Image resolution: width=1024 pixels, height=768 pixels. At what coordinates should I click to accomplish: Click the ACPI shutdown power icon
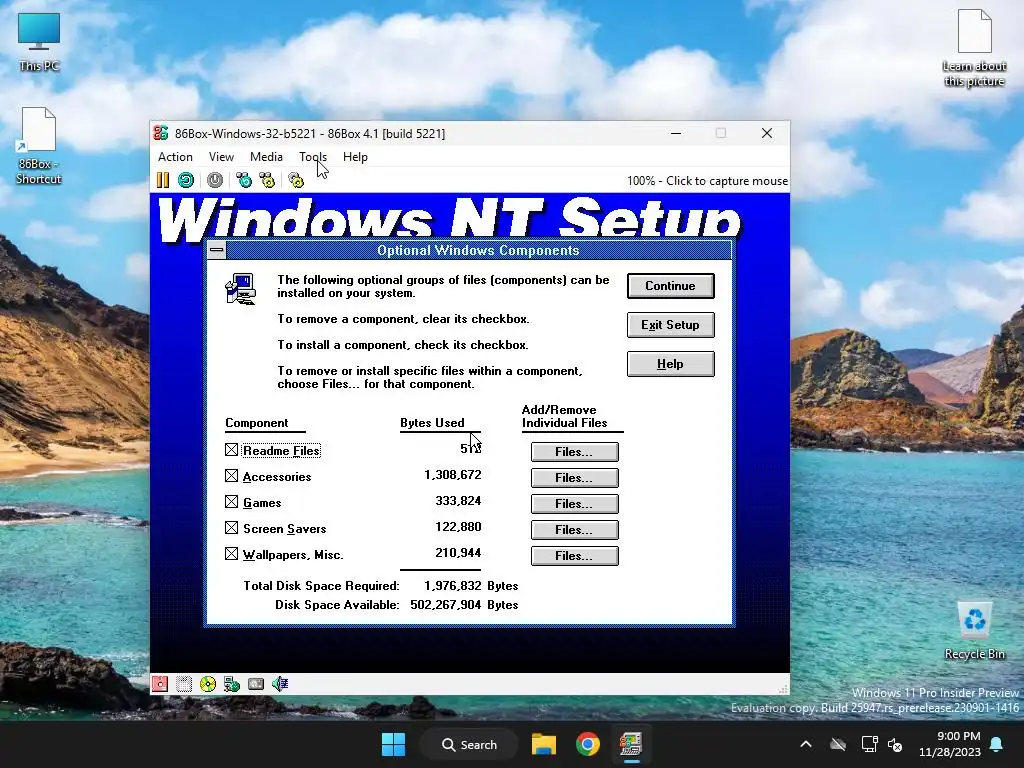[215, 180]
